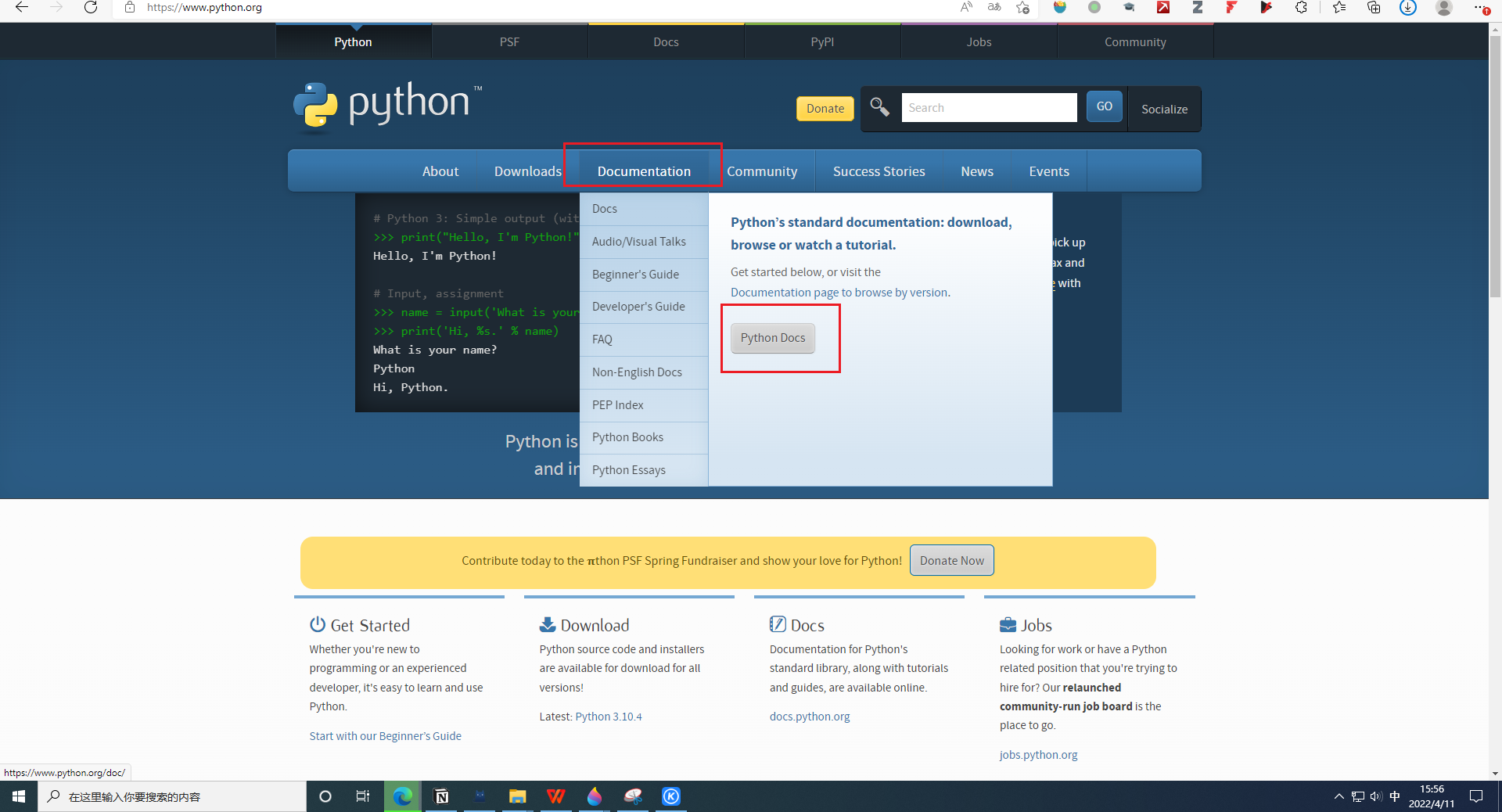The image size is (1502, 812).
Task: Start Read aloud from the address bar
Action: [966, 8]
